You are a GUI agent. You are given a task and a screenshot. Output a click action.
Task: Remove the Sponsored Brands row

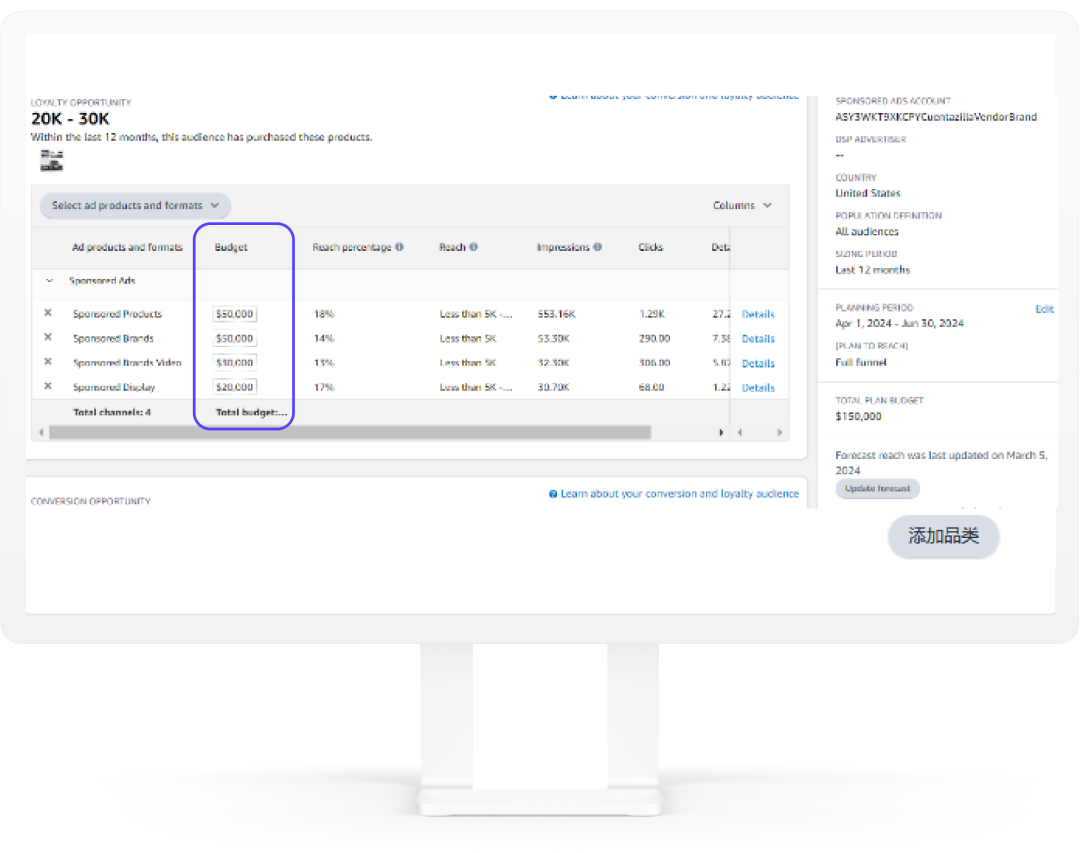click(x=47, y=338)
